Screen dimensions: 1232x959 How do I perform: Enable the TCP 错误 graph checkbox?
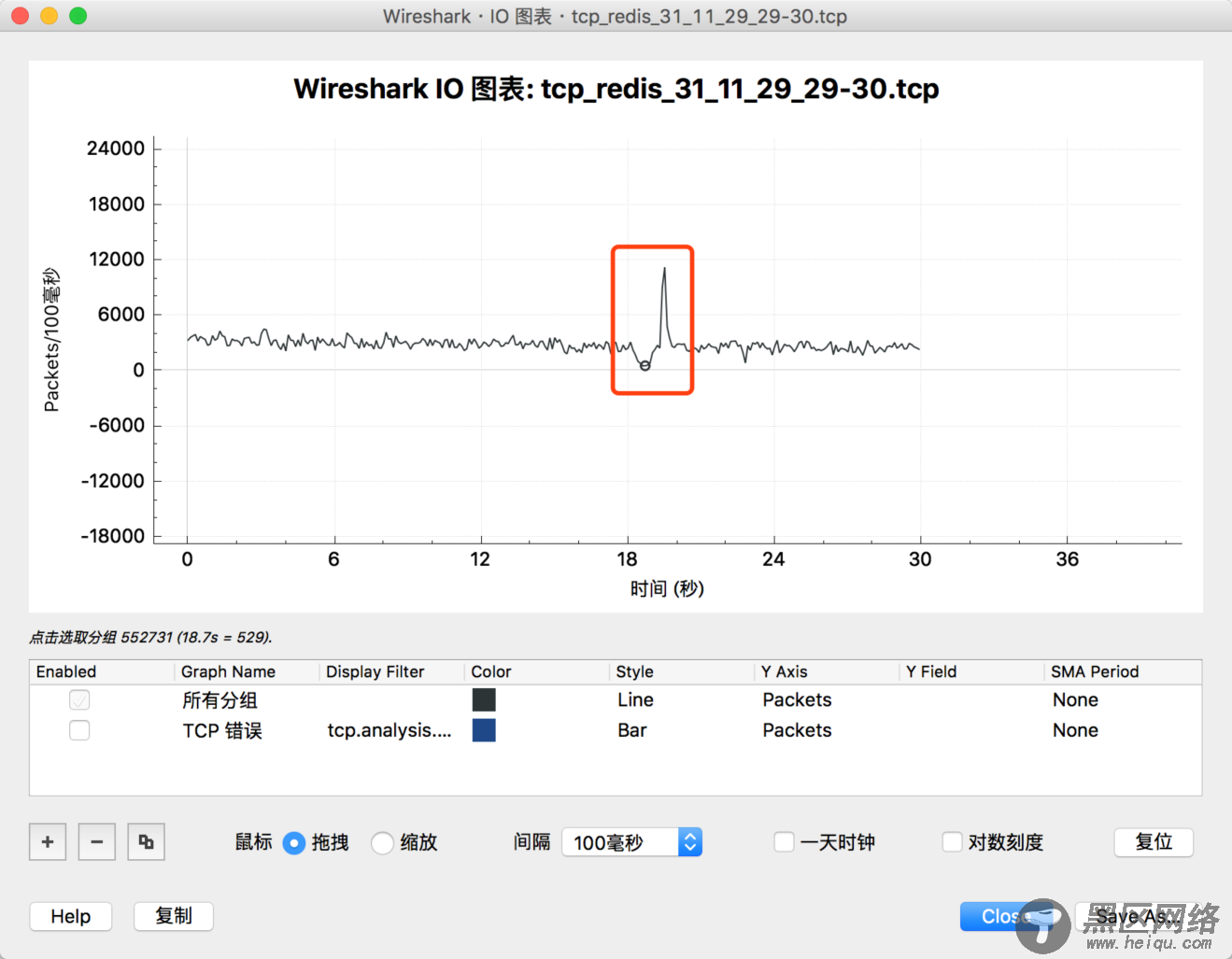[x=79, y=729]
